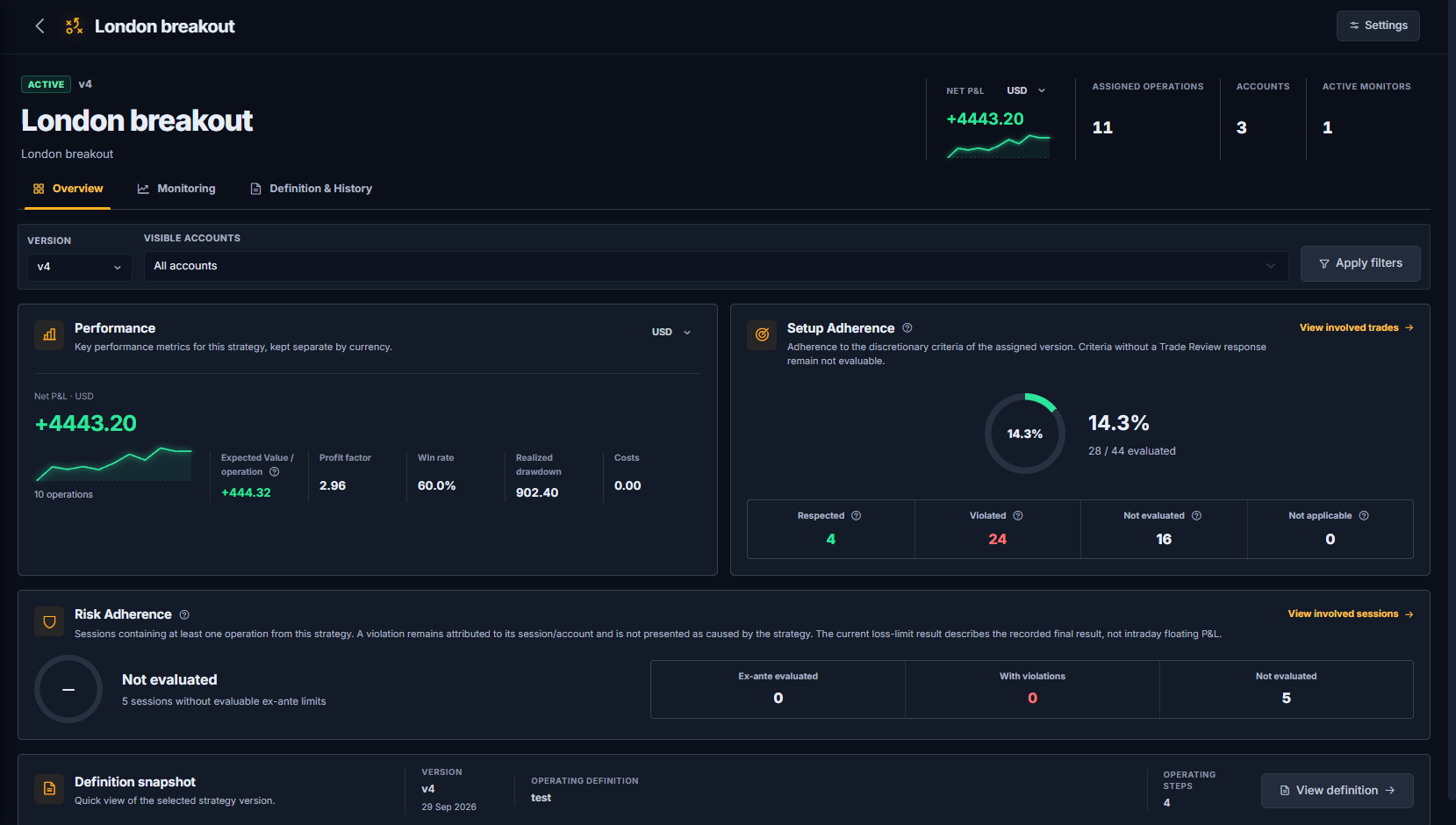Click the Performance bar chart icon
1456x825 pixels.
(x=49, y=334)
